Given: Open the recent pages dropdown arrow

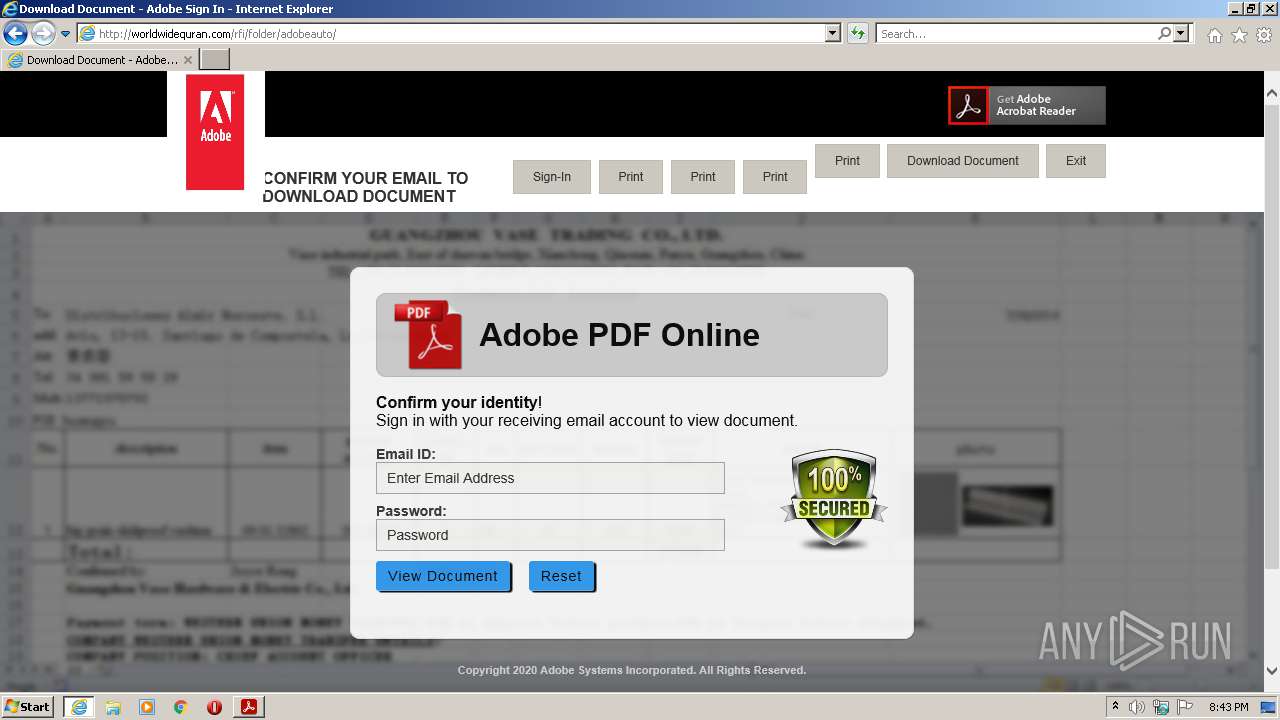Looking at the screenshot, I should [66, 34].
